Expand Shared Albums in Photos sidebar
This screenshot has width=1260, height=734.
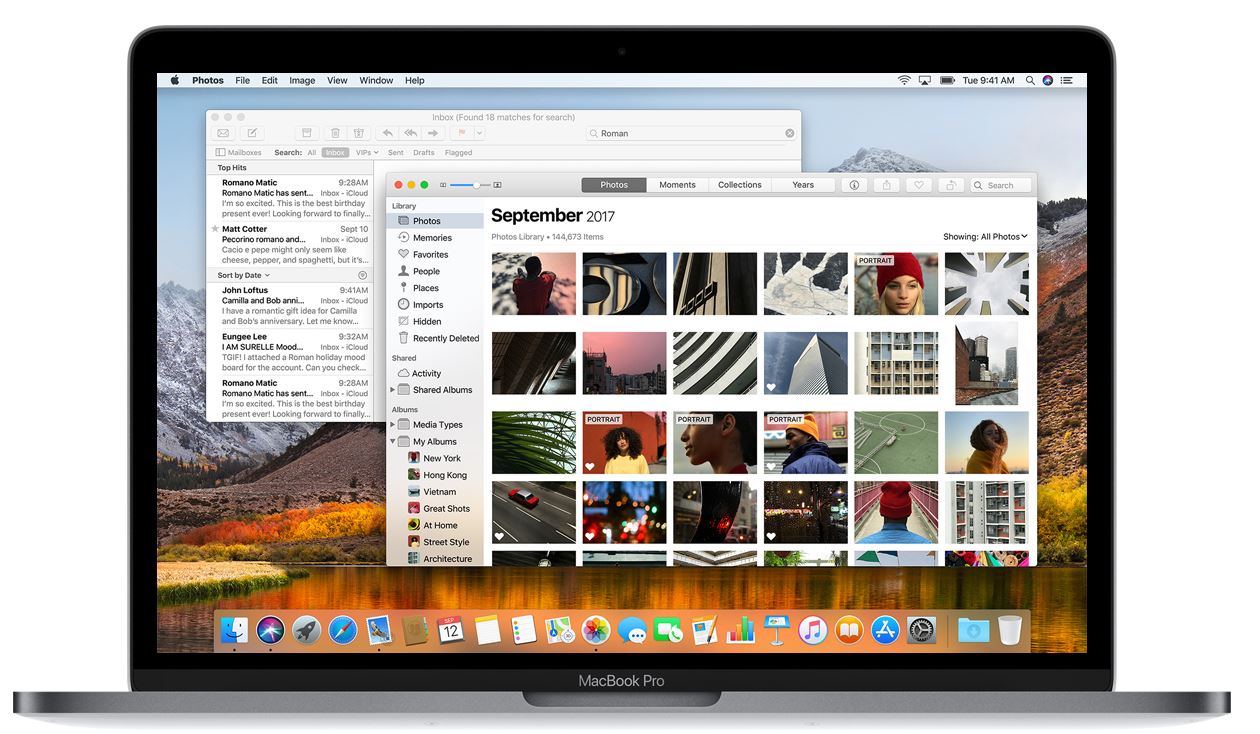(392, 390)
